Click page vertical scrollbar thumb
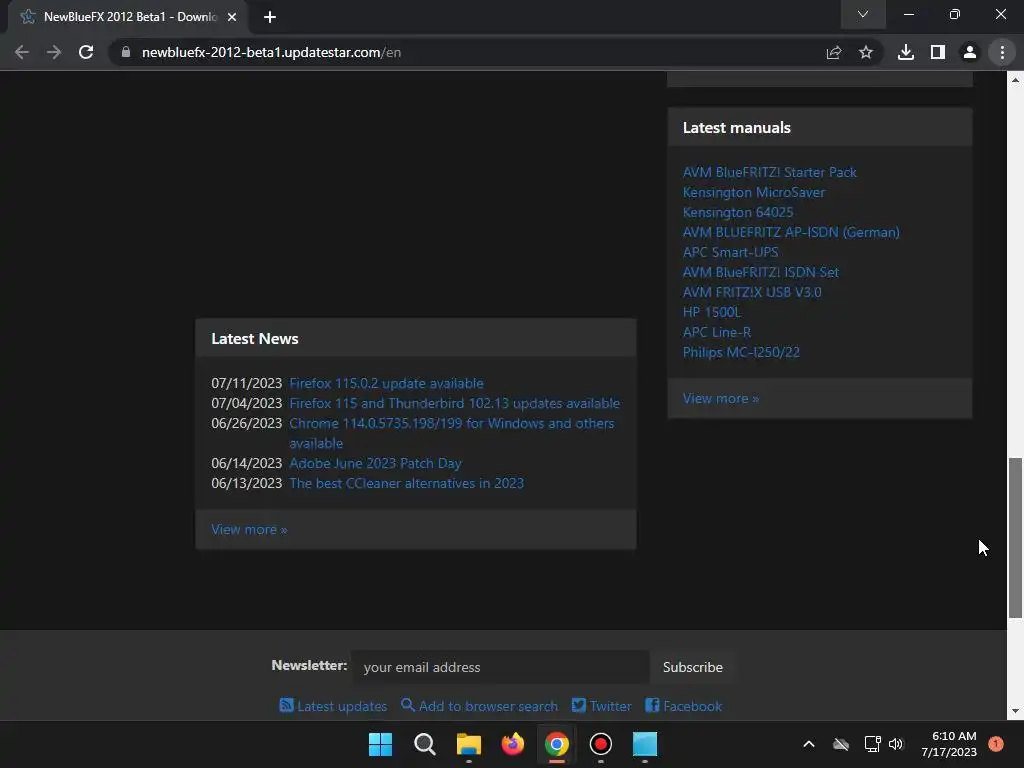The width and height of the screenshot is (1024, 768). point(1015,537)
